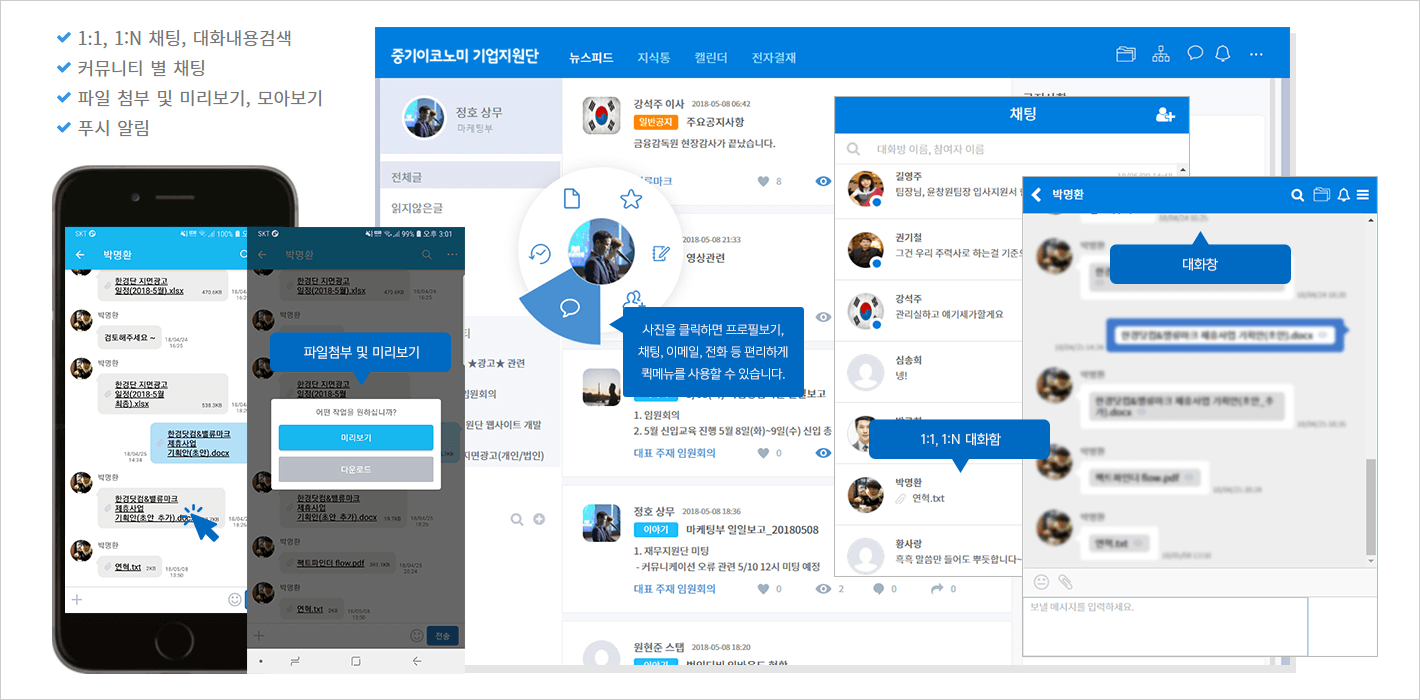The image size is (1420, 700).
Task: Open the folder icon in the top navigation bar
Action: [1126, 54]
